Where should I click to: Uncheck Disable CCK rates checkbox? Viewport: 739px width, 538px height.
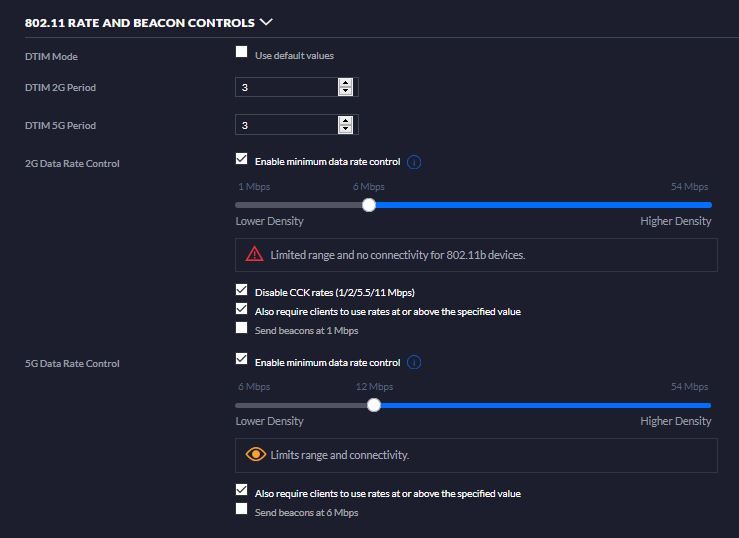point(241,290)
